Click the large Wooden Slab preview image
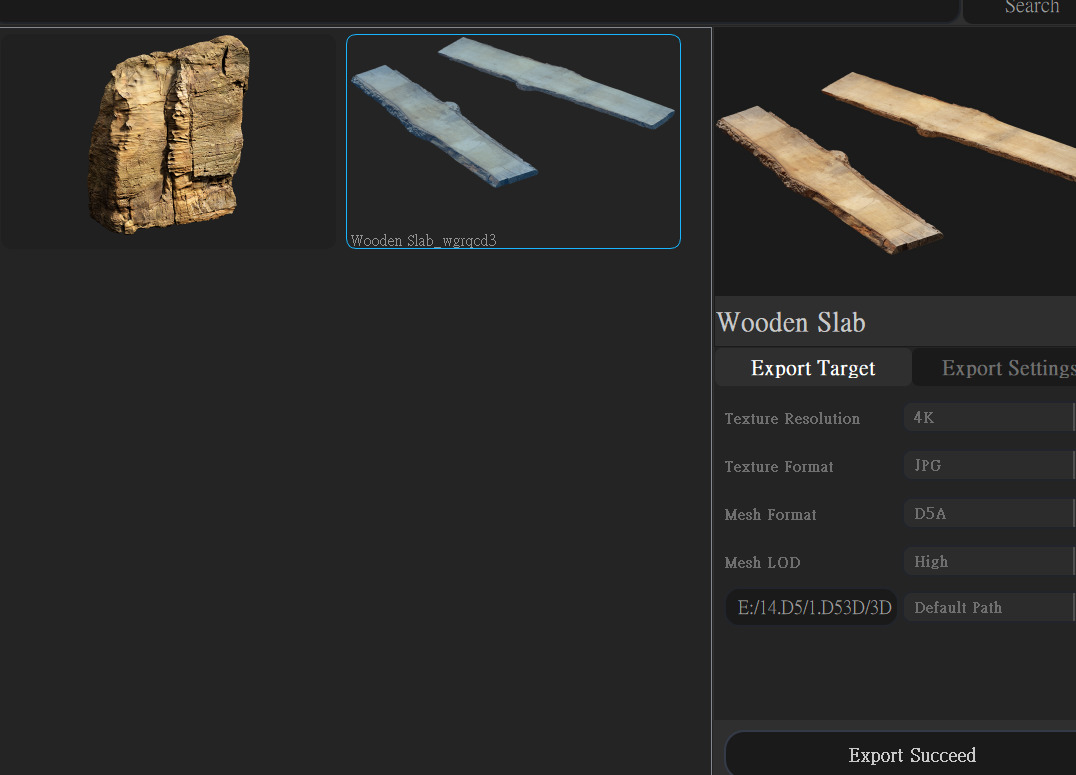Image resolution: width=1076 pixels, height=775 pixels. click(x=895, y=163)
